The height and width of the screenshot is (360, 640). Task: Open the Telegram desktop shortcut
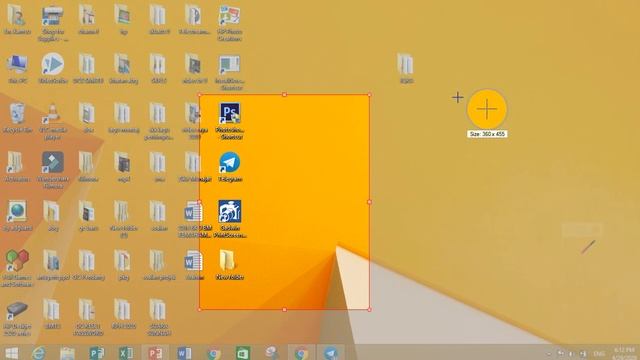(x=229, y=162)
